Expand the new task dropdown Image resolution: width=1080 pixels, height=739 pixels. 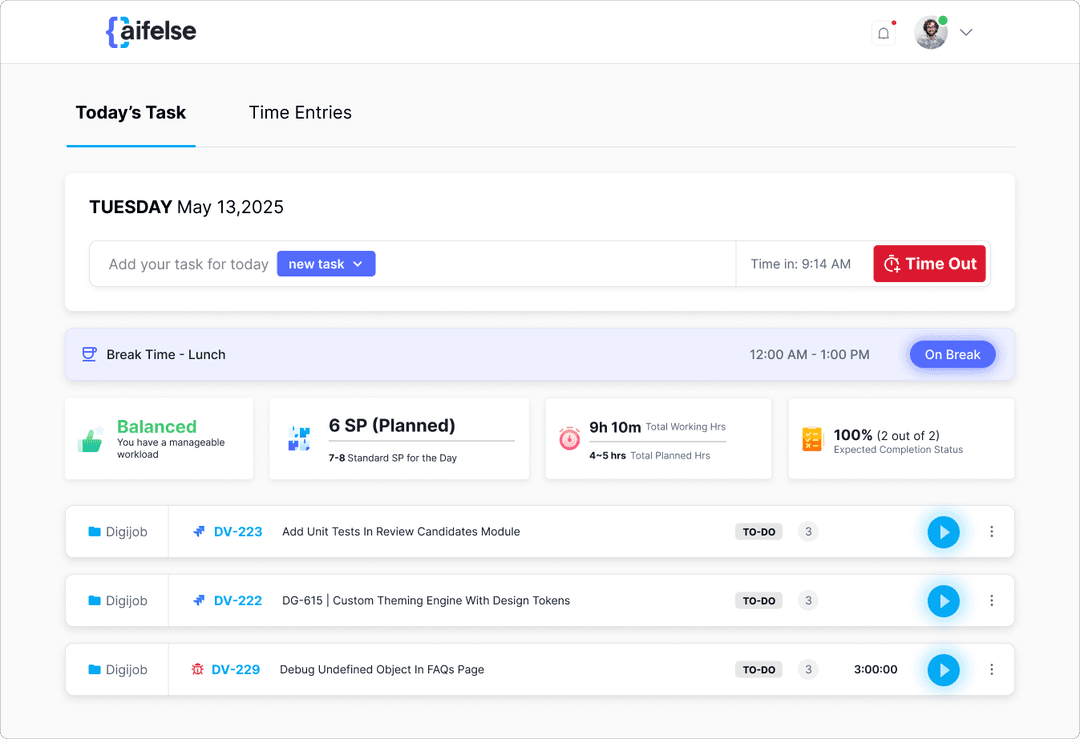(326, 264)
